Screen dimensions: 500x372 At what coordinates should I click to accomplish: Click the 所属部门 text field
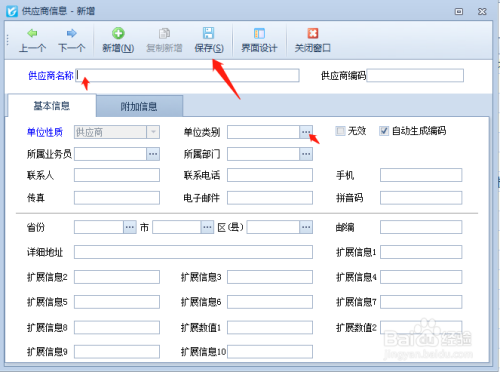tap(263, 154)
